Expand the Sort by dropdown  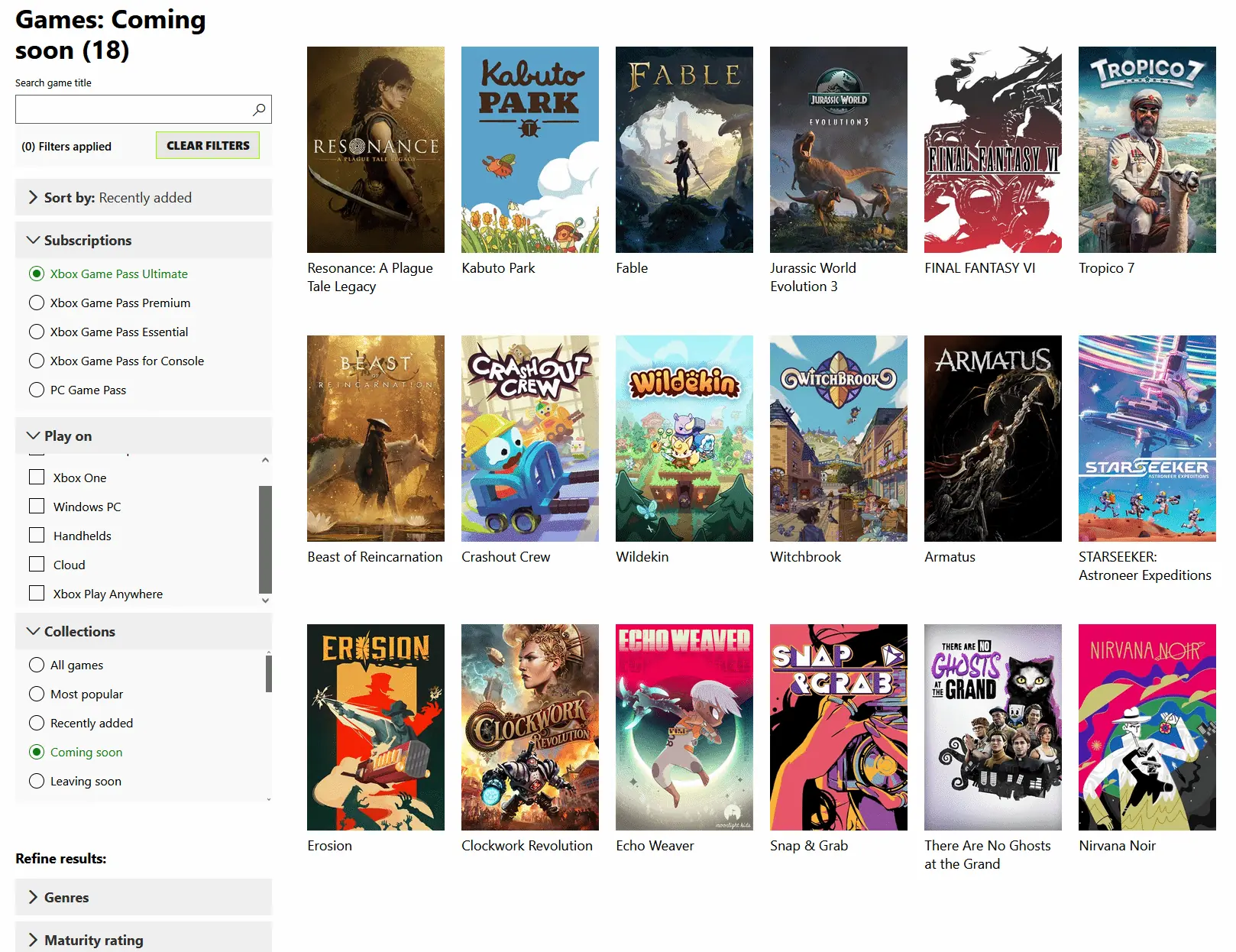click(144, 197)
